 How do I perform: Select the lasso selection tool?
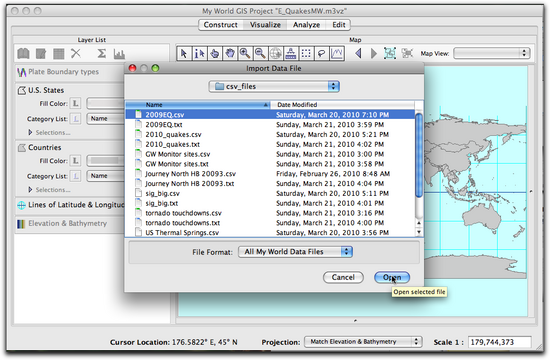[x=321, y=53]
